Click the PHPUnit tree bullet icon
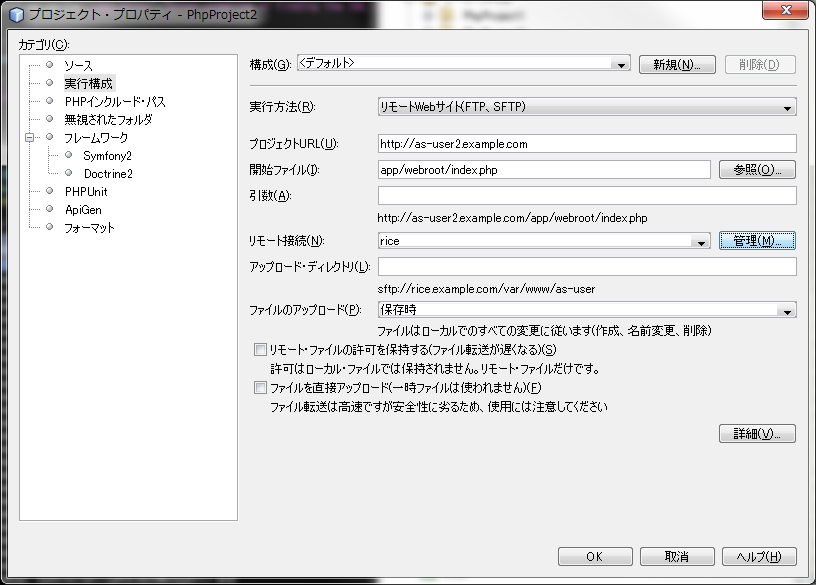 49,191
